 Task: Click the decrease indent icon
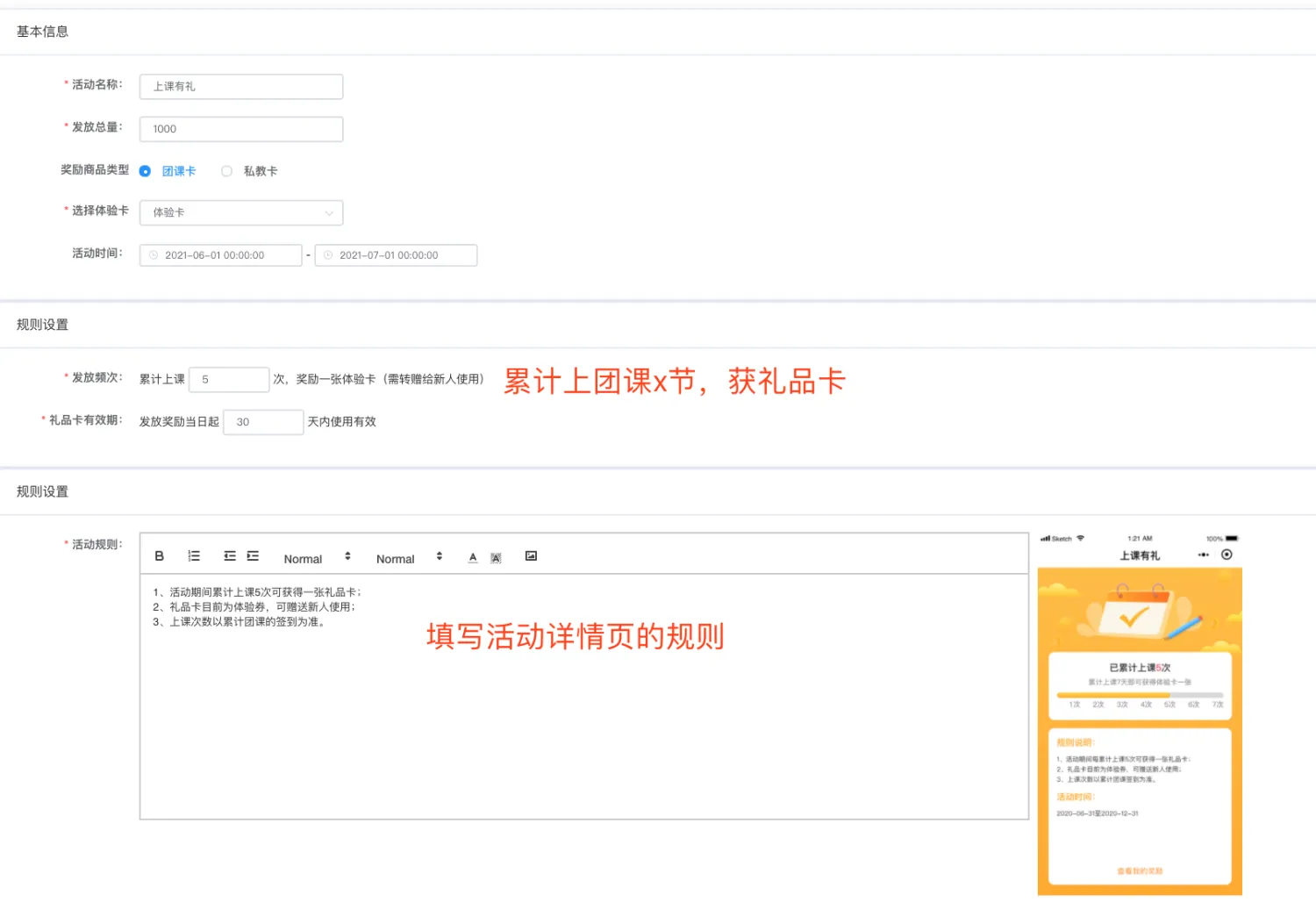pos(230,556)
